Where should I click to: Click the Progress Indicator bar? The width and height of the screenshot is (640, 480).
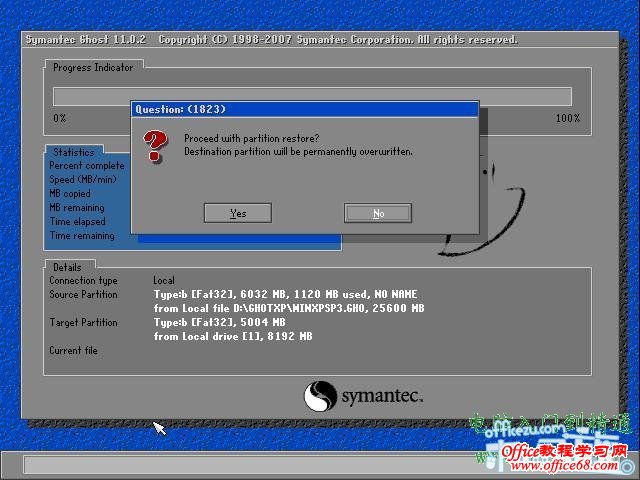312,96
